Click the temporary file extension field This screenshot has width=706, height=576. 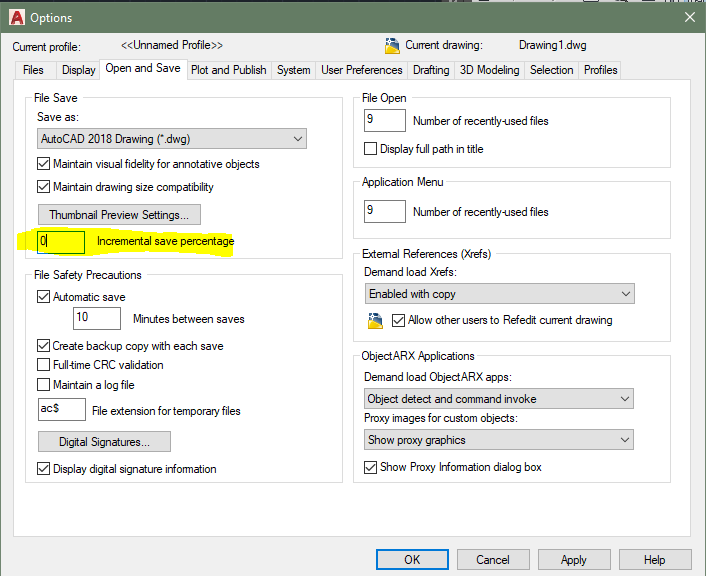[62, 409]
